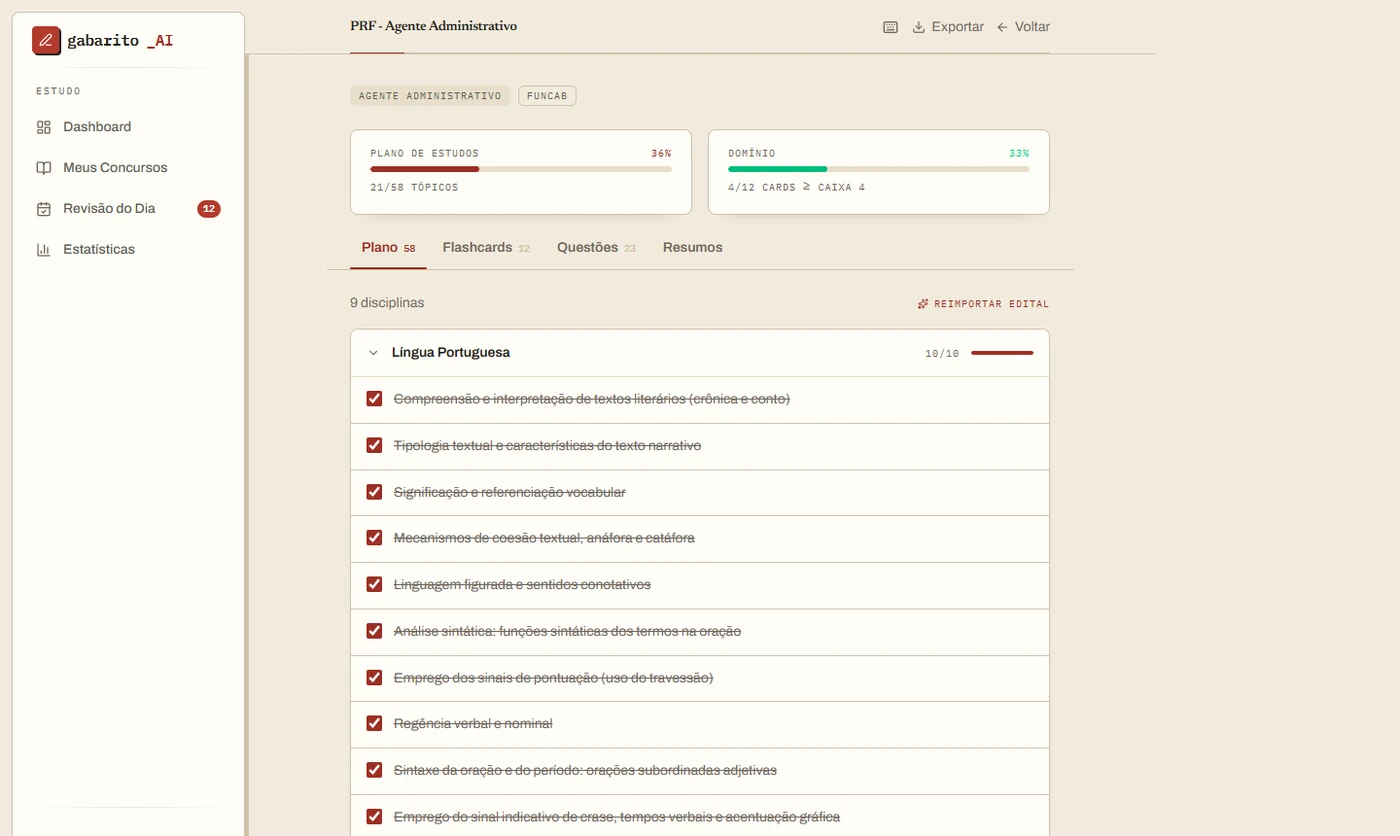1400x836 pixels.
Task: Click the '21/58 tópicos' text
Action: (x=414, y=188)
